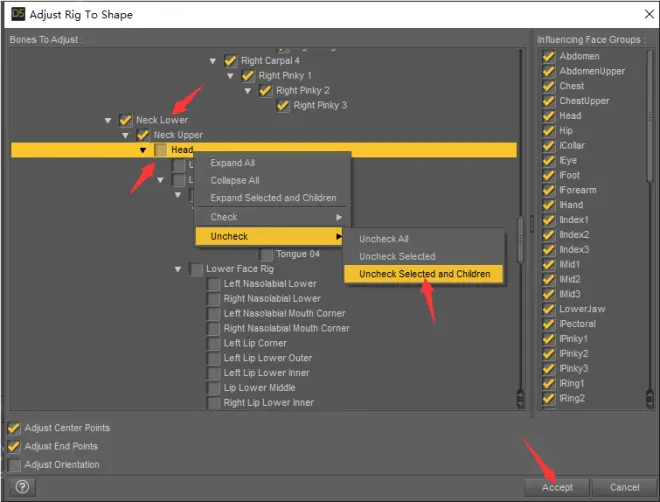Enable Adjust Orientation option

[x=14, y=465]
